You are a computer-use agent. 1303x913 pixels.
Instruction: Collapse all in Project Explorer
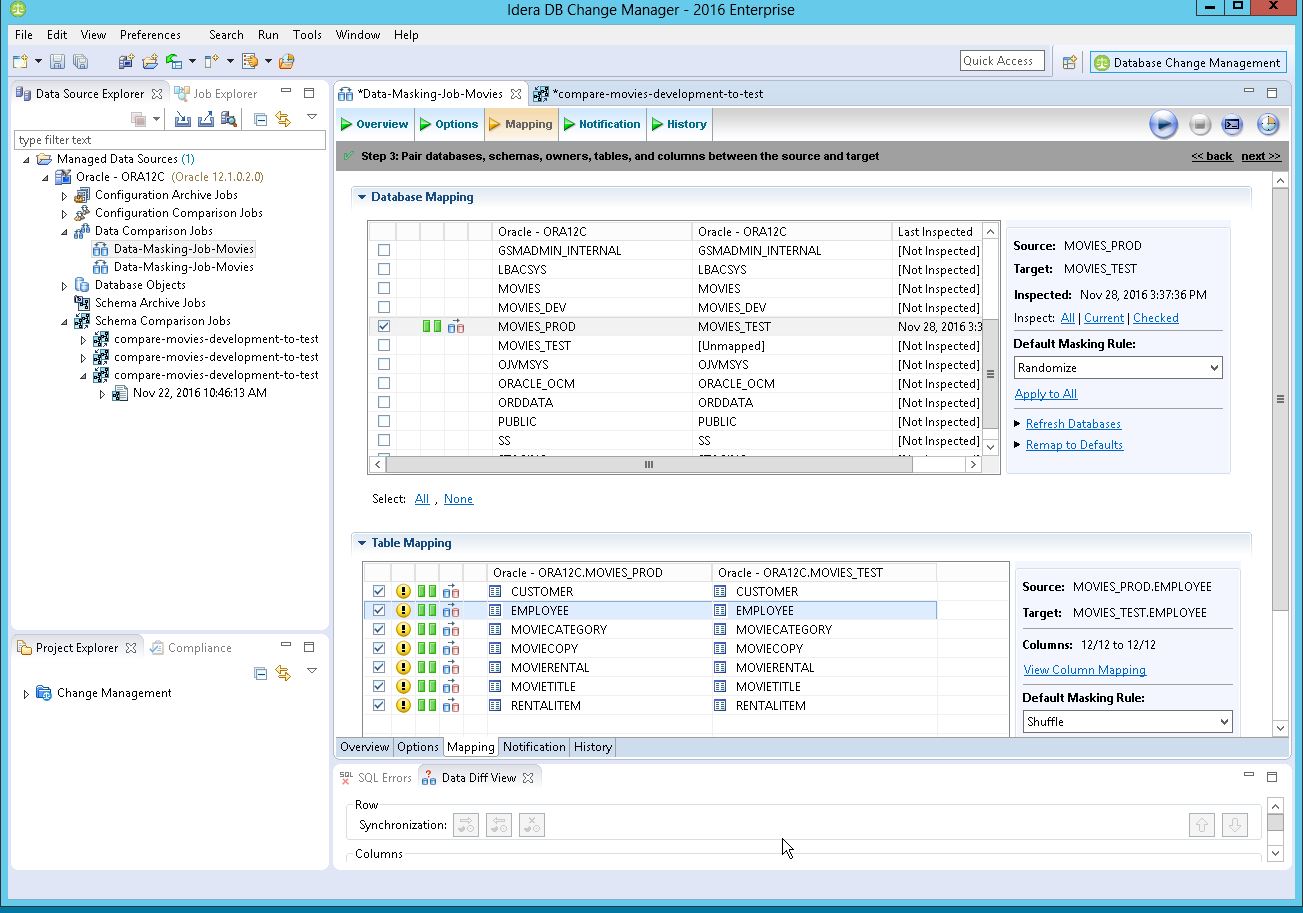(x=260, y=673)
